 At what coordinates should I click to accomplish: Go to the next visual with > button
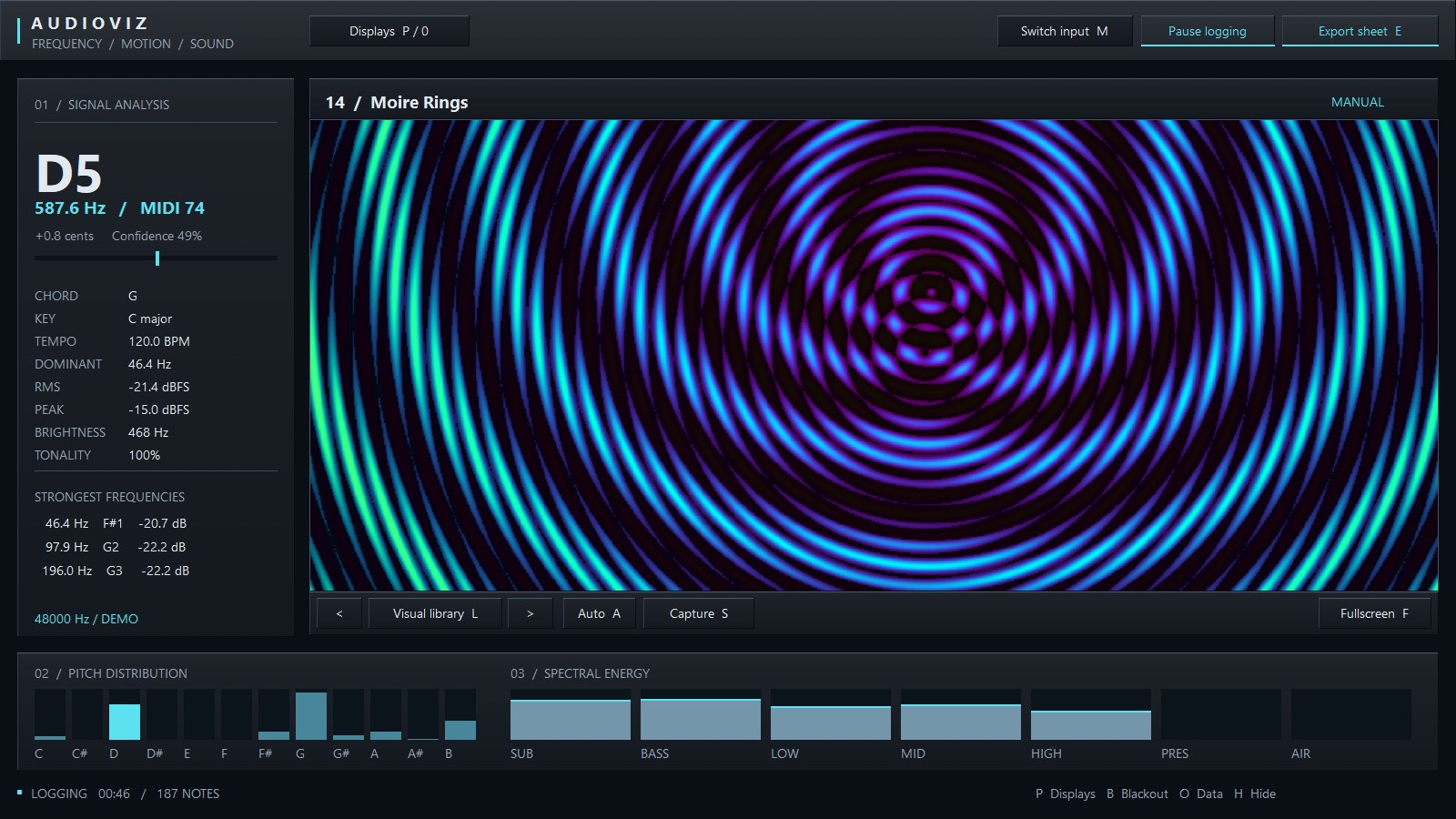(x=530, y=613)
